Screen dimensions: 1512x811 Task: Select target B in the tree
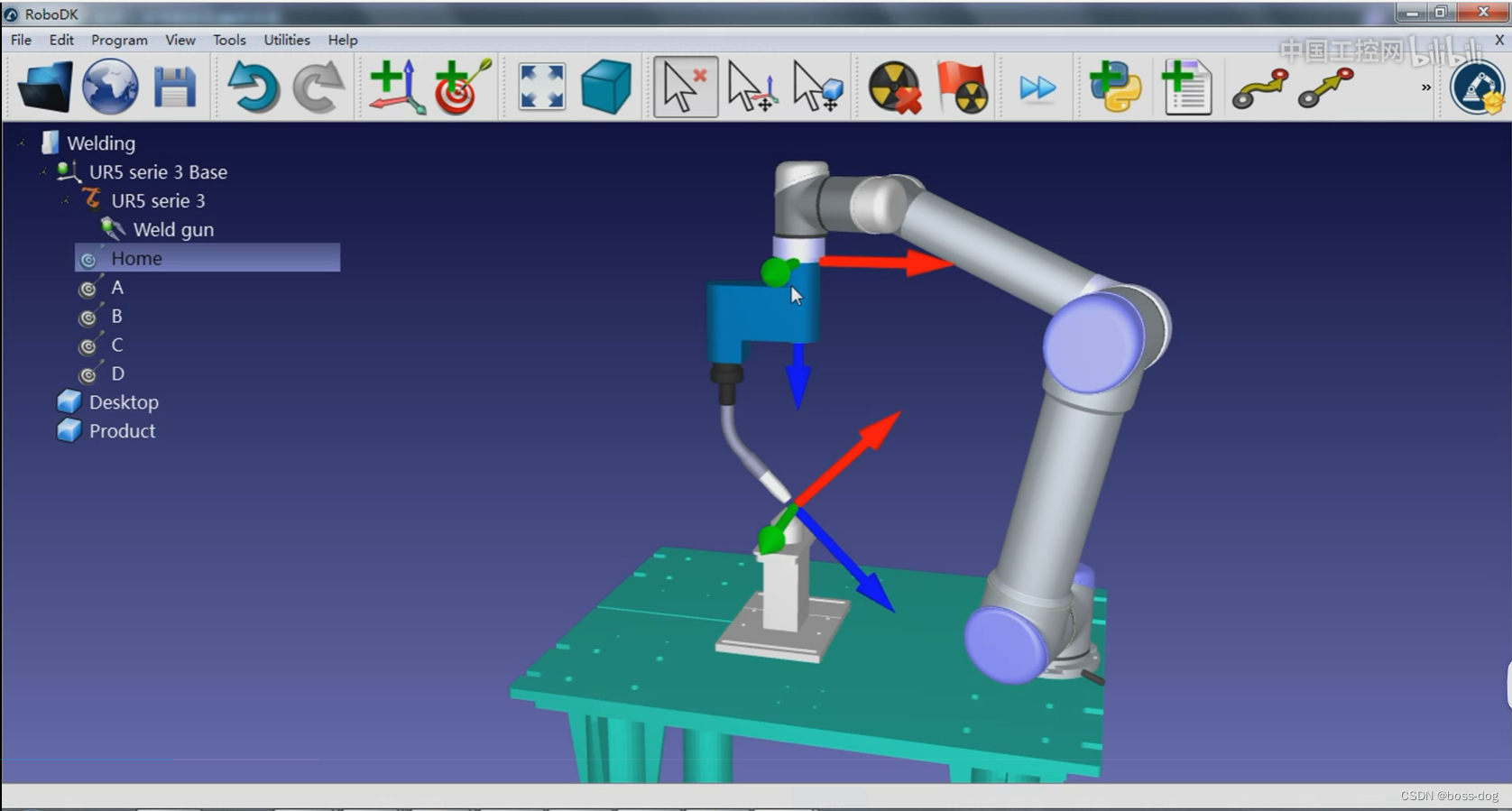(x=116, y=316)
